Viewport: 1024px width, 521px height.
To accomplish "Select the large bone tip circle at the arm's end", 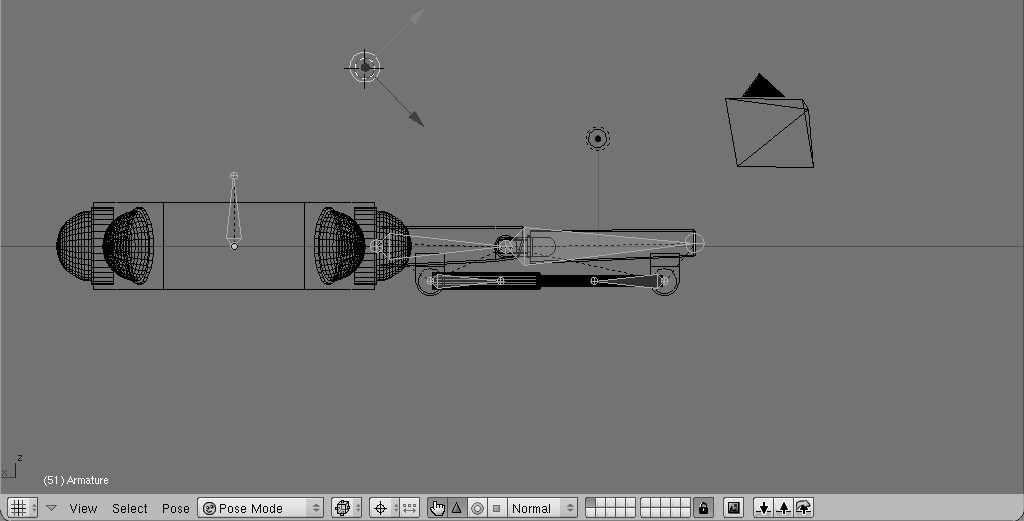I will point(695,243).
